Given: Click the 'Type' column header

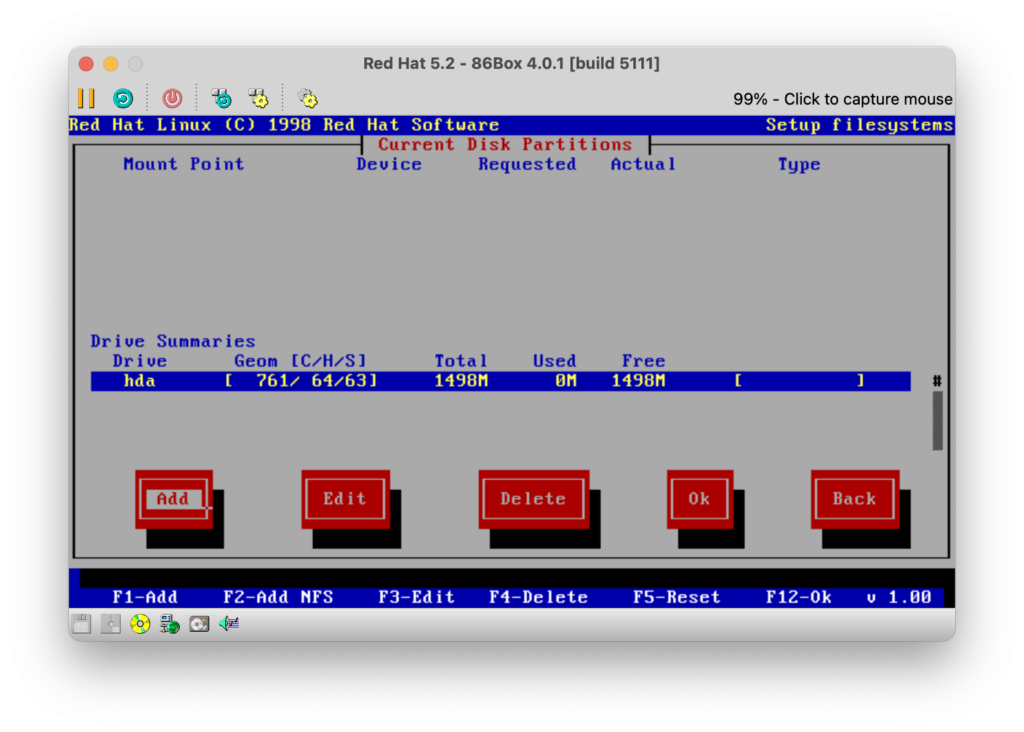Looking at the screenshot, I should pyautogui.click(x=799, y=165).
